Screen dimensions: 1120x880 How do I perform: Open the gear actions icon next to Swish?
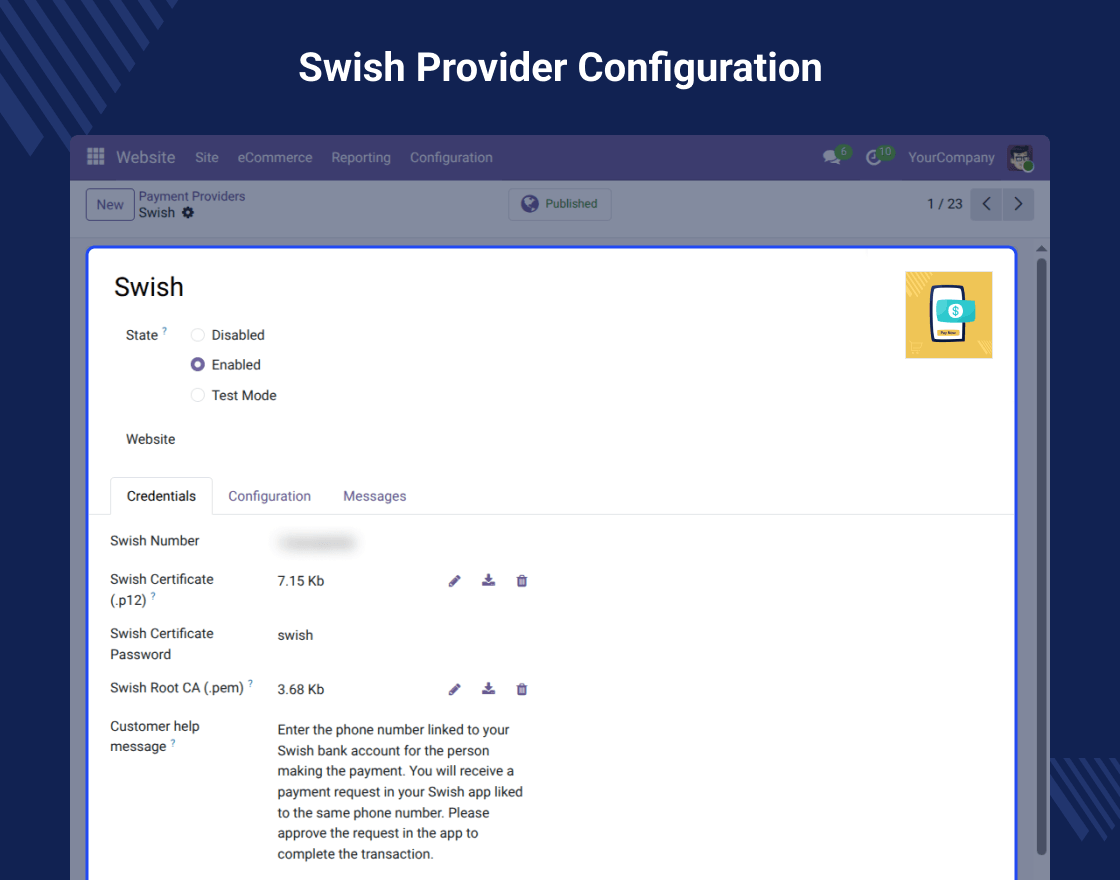[188, 212]
